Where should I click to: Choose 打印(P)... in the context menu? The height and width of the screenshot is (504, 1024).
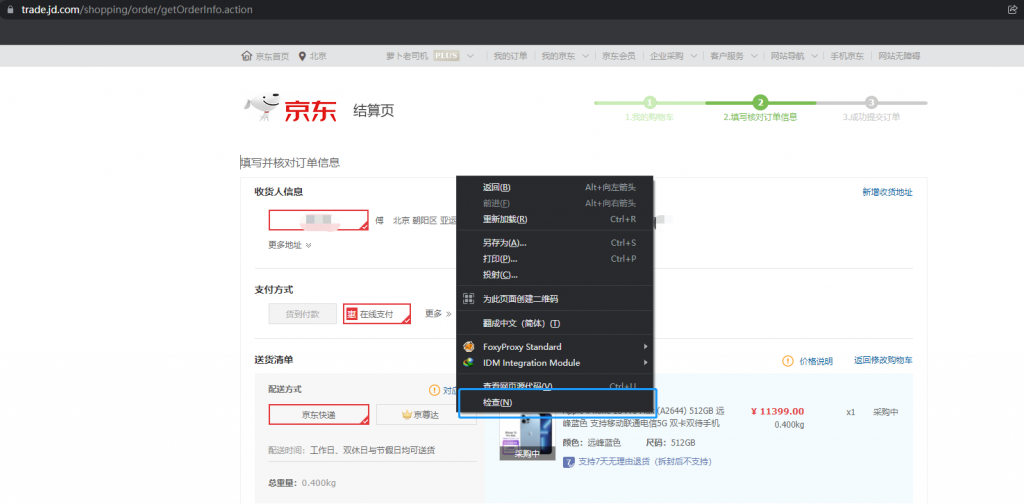point(554,259)
